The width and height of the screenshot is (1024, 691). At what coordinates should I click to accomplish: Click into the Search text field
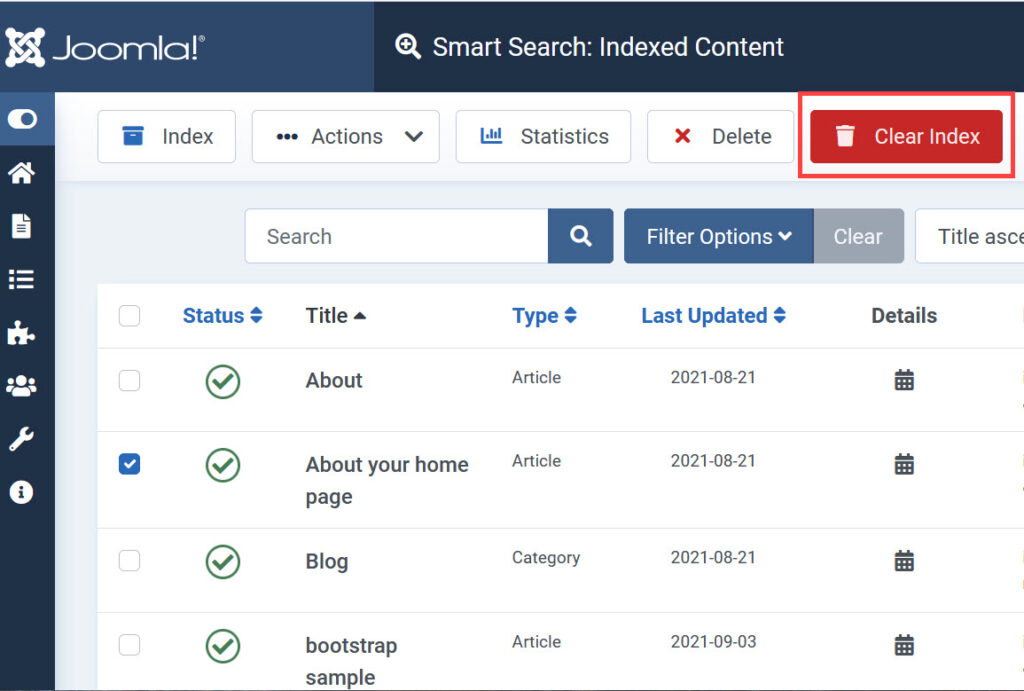coord(397,236)
